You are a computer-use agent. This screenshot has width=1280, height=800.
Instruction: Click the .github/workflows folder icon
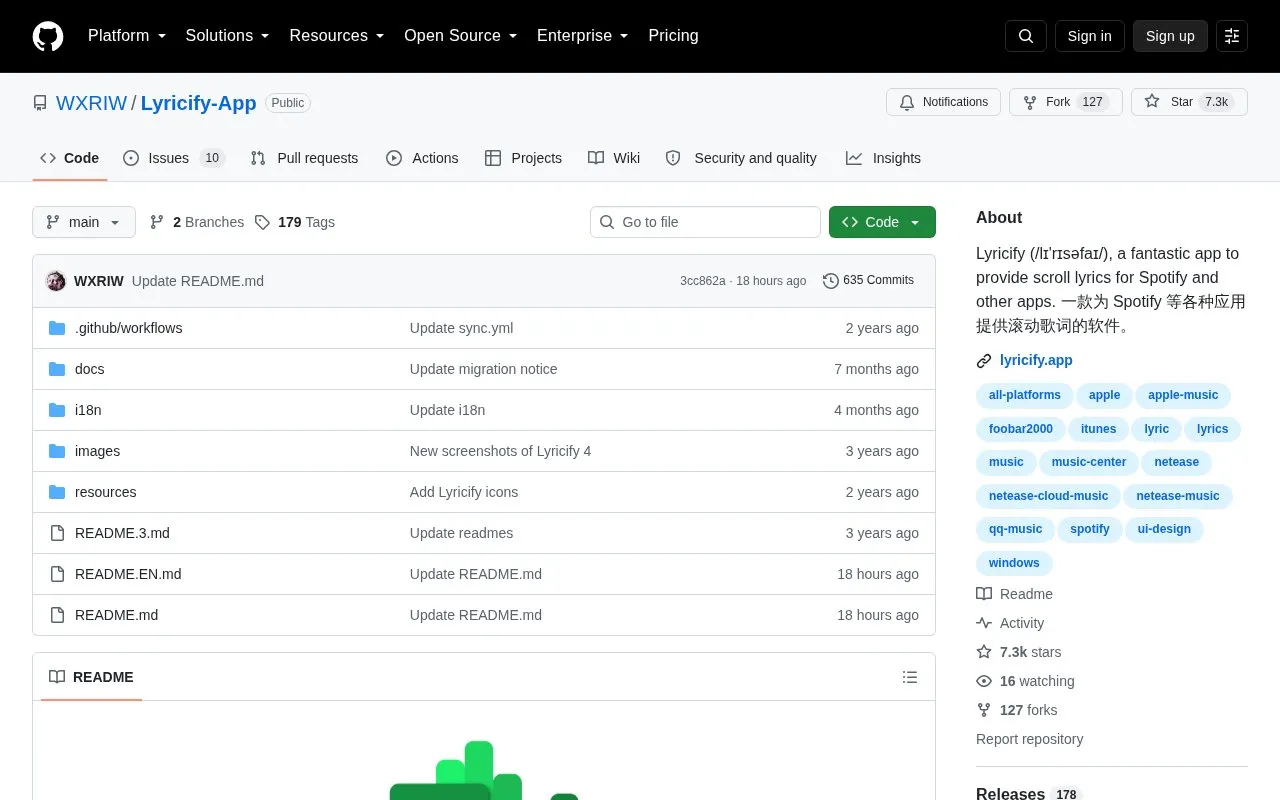coord(57,328)
